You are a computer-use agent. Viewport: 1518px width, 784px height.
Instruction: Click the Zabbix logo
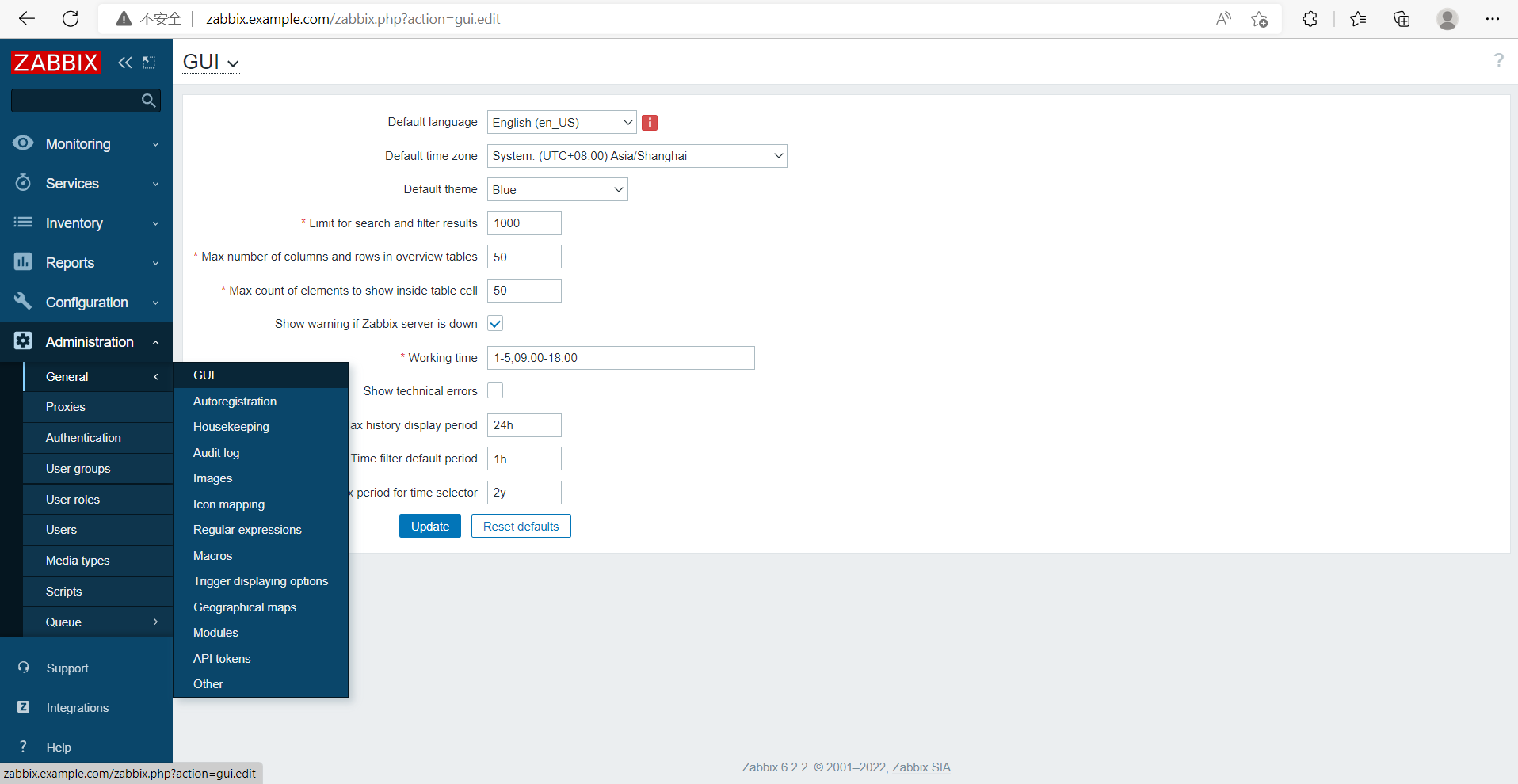pyautogui.click(x=55, y=63)
